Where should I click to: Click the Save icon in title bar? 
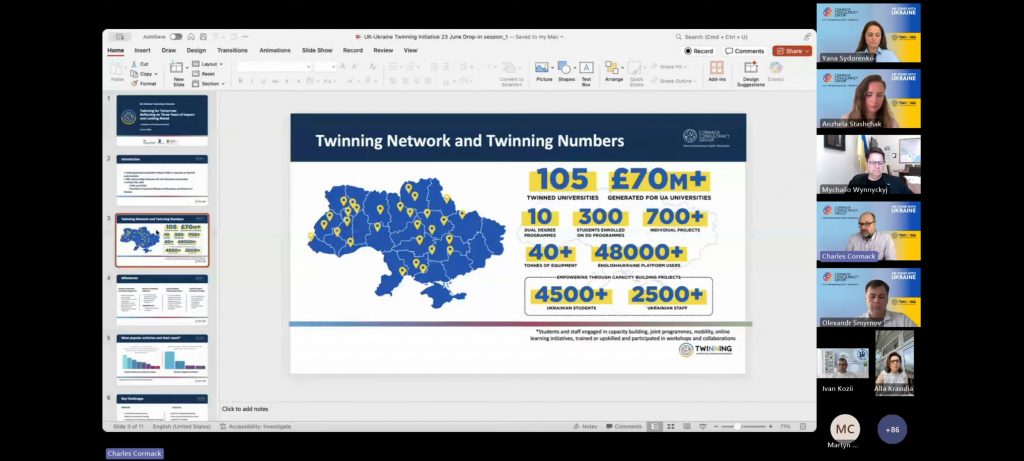203,37
